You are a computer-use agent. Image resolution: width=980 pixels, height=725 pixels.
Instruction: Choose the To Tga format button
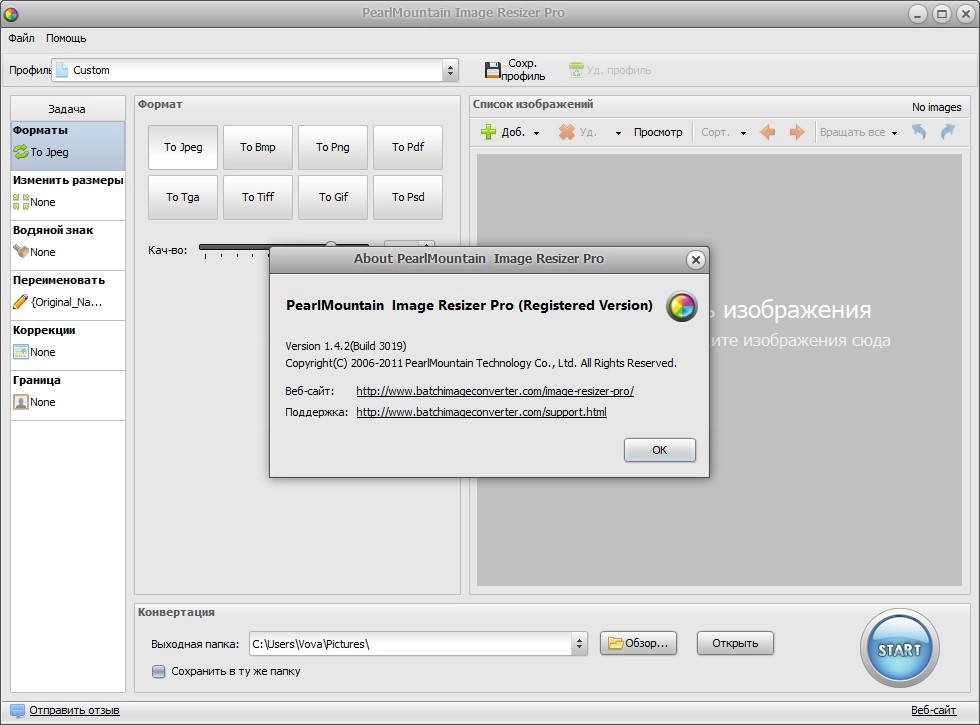pyautogui.click(x=183, y=198)
